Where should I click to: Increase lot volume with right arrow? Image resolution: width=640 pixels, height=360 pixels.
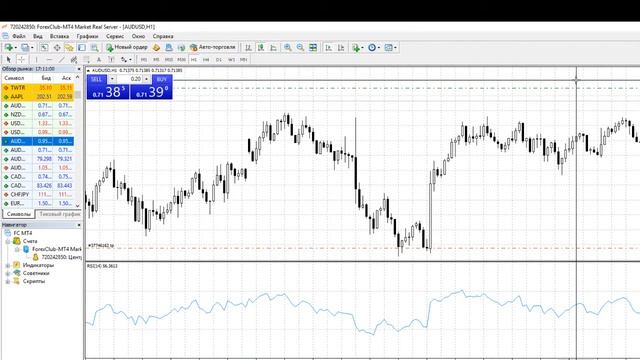click(147, 79)
